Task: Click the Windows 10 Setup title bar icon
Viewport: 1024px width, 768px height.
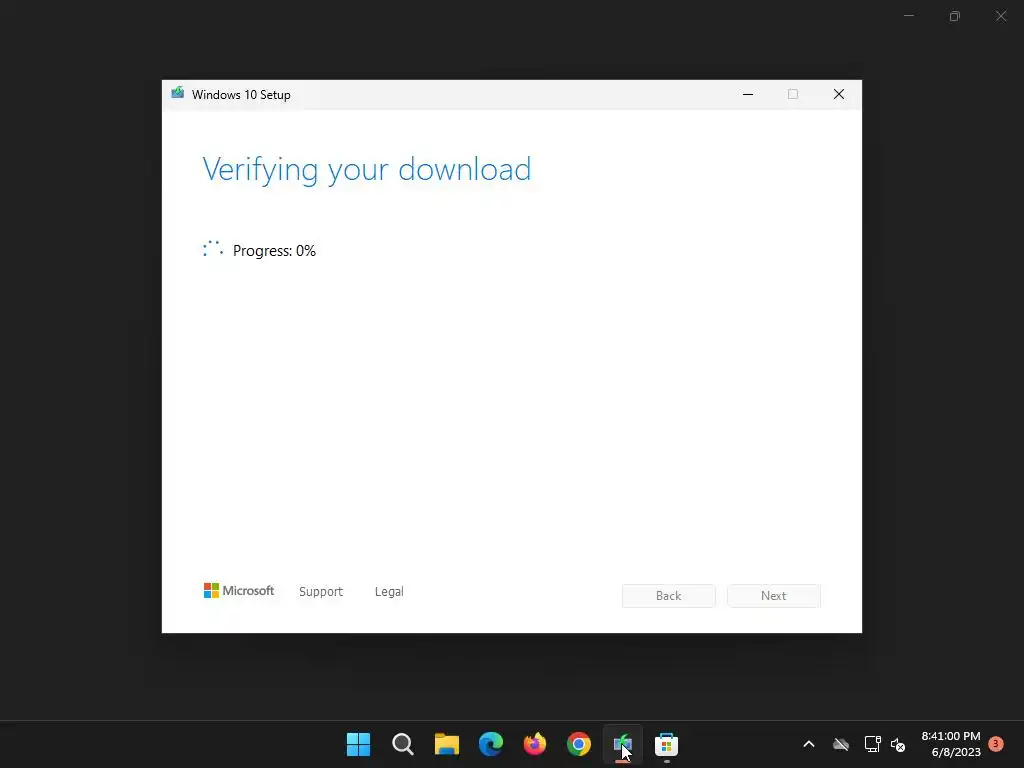Action: (x=178, y=93)
